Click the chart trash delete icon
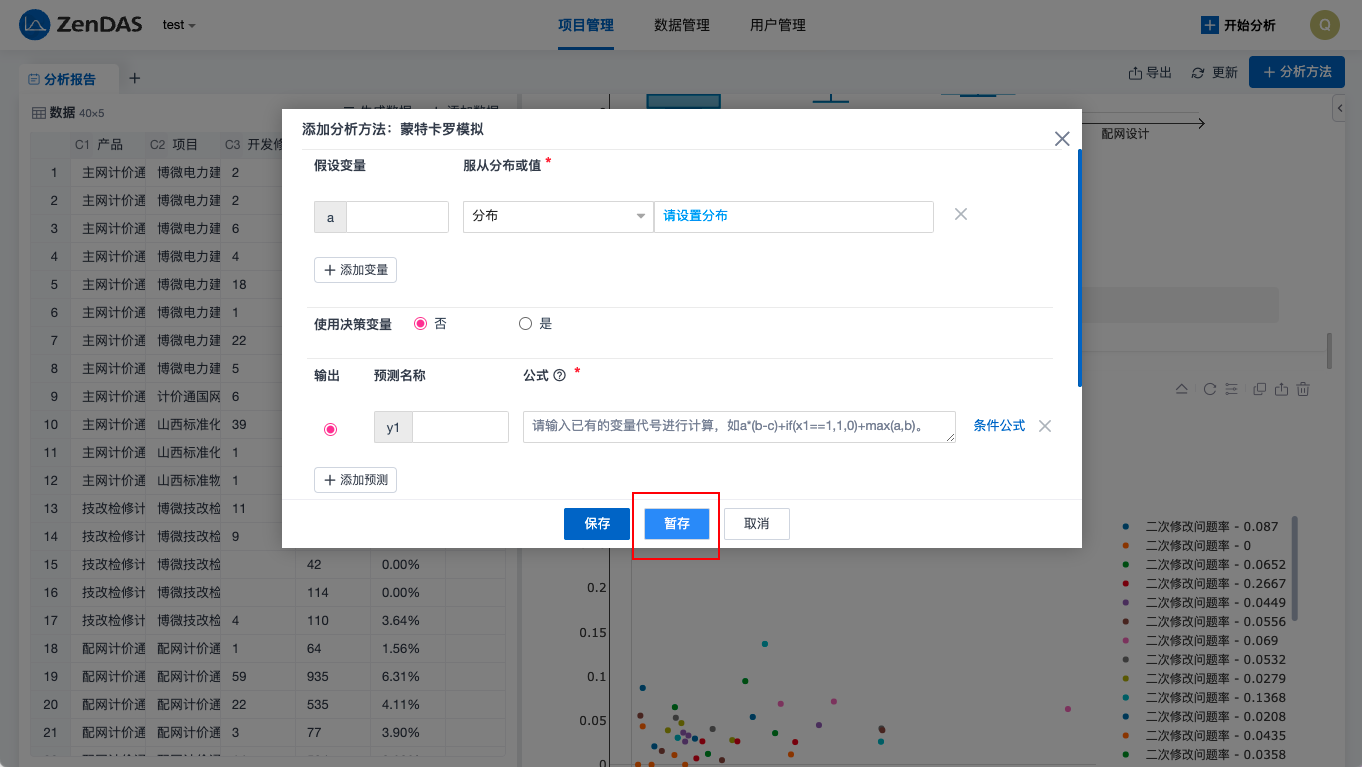 [1303, 389]
